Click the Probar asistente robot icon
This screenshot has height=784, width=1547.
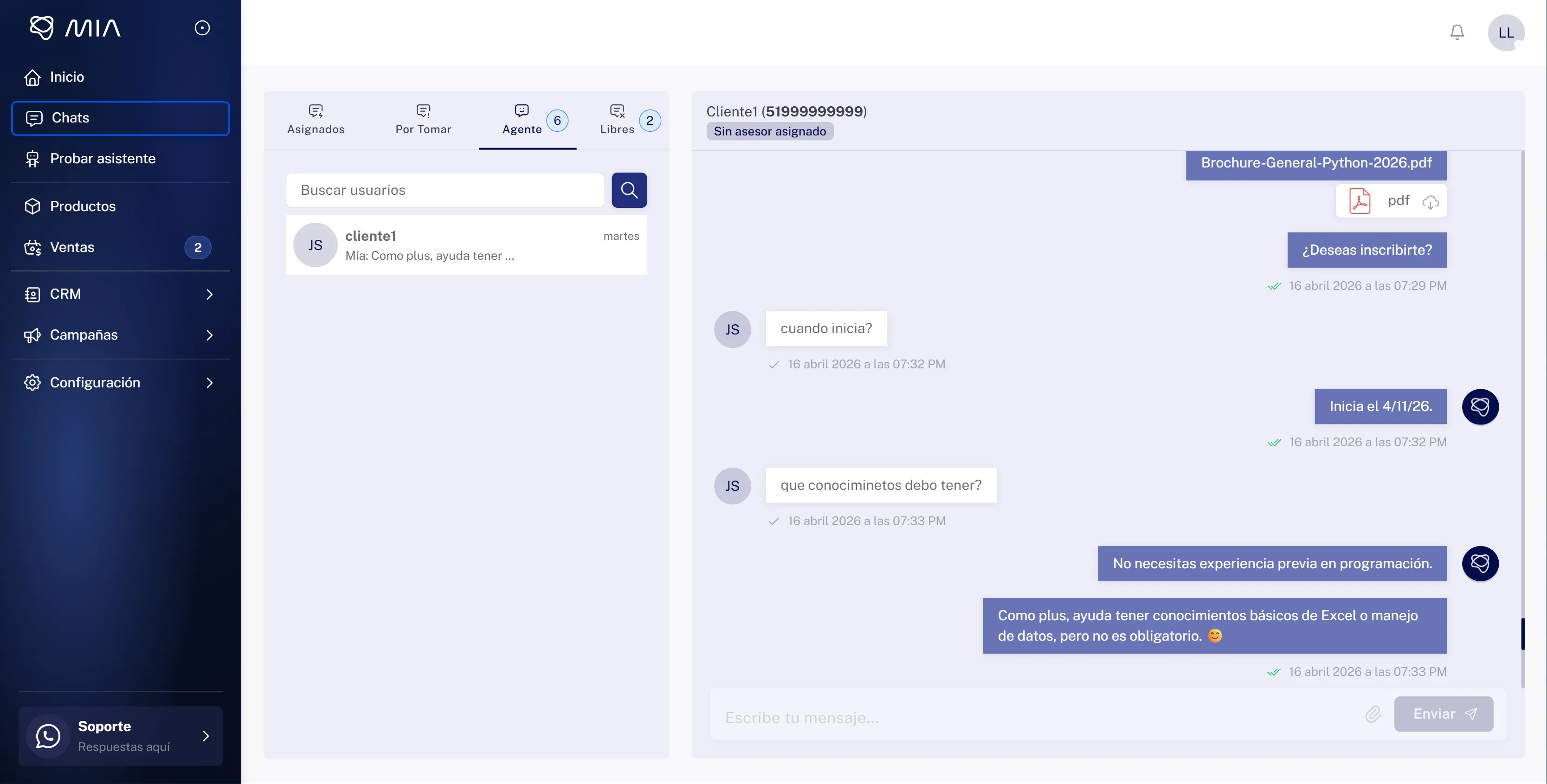coord(32,159)
